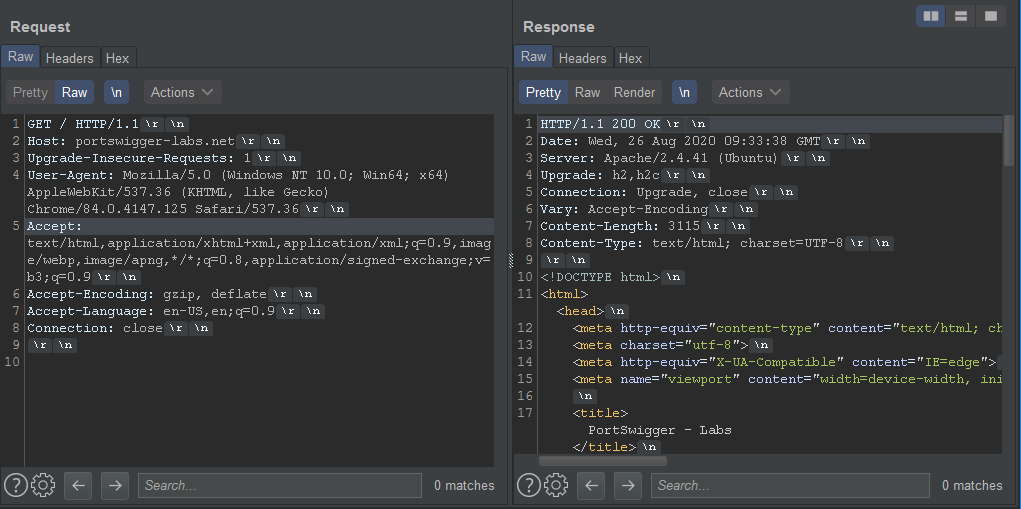Go to next match in Response search
The height and width of the screenshot is (509, 1021).
point(628,486)
